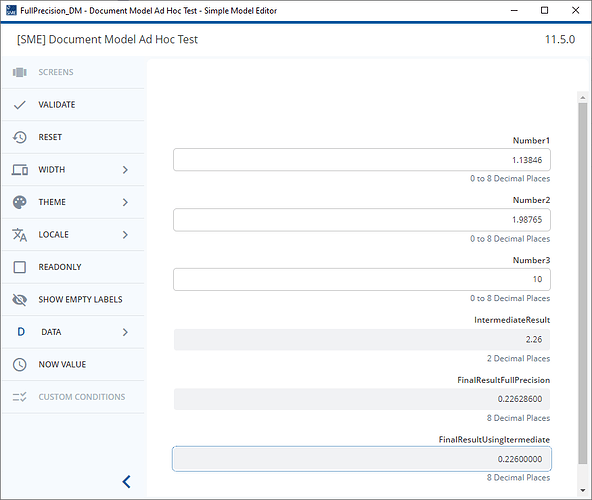Select the Custom Conditions menu entry
This screenshot has height=500, width=592.
[73, 397]
